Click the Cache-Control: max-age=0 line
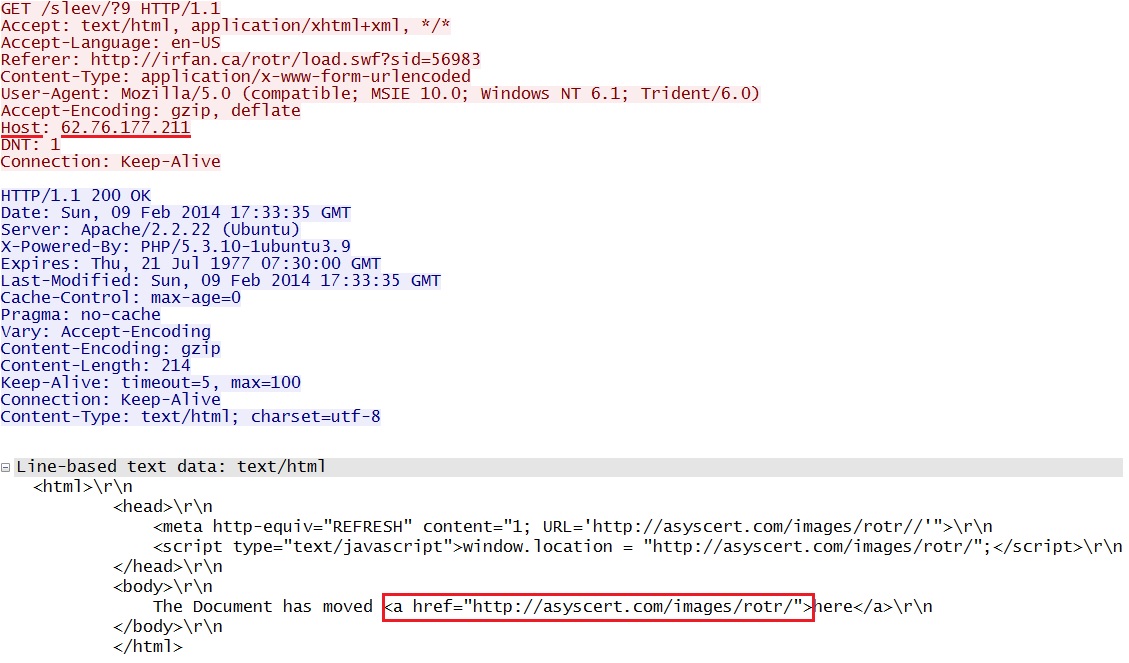The width and height of the screenshot is (1129, 663). point(120,297)
